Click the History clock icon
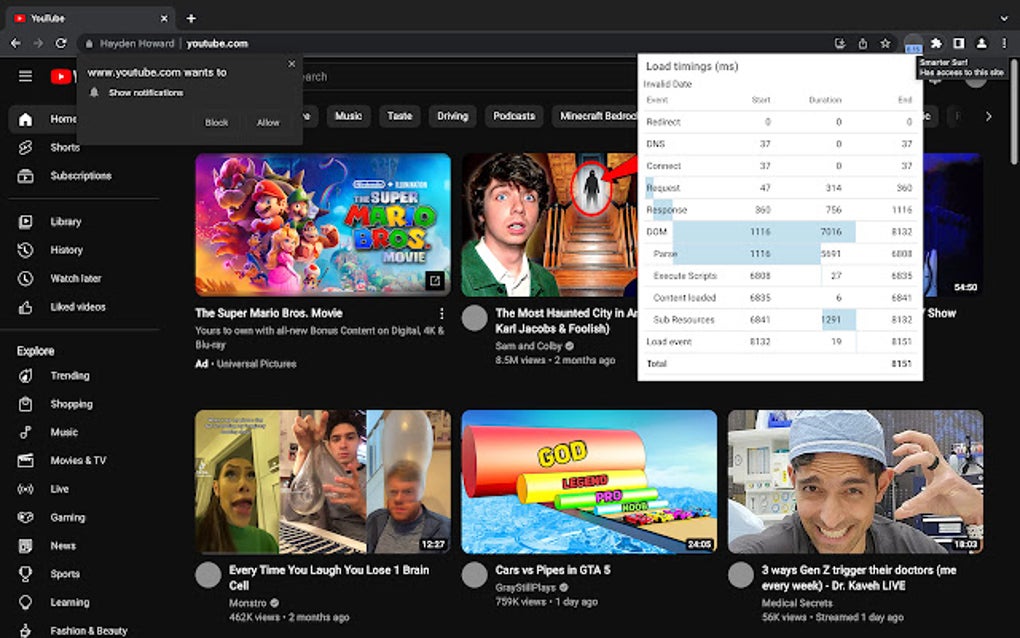 point(24,250)
